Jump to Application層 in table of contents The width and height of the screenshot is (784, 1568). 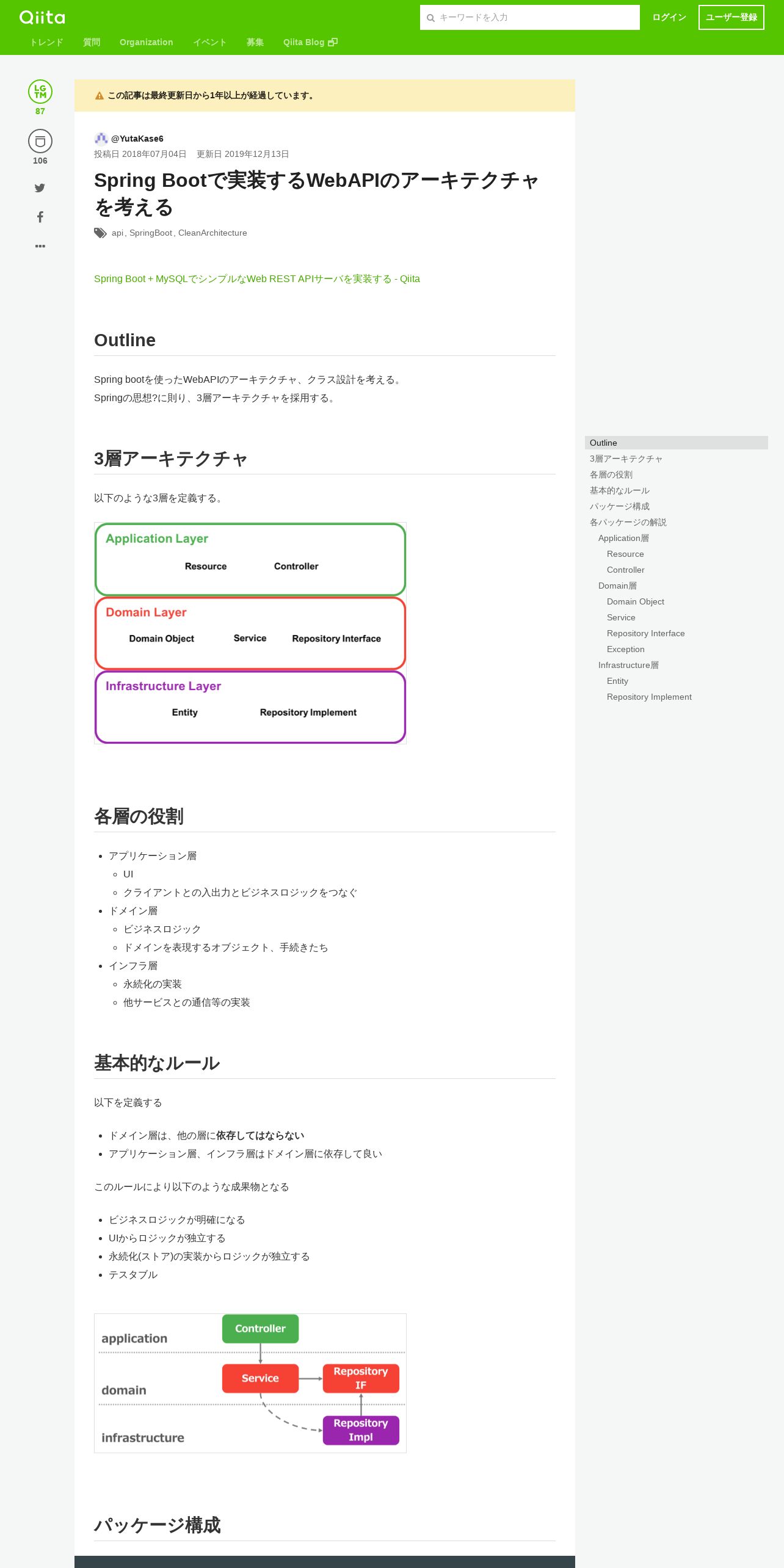623,538
